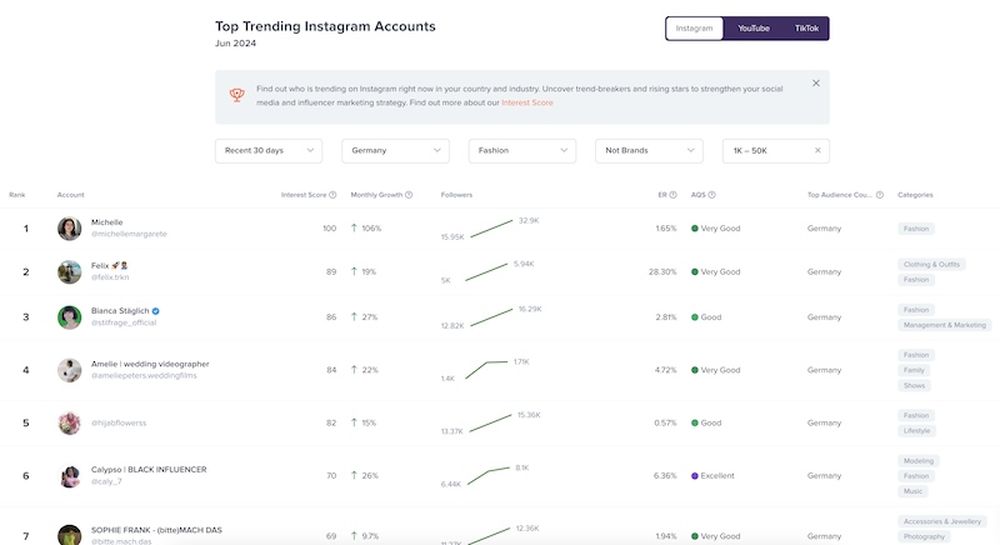Image resolution: width=1000 pixels, height=545 pixels.
Task: Click Michelle's green AQS Very Good dot
Action: 695,228
